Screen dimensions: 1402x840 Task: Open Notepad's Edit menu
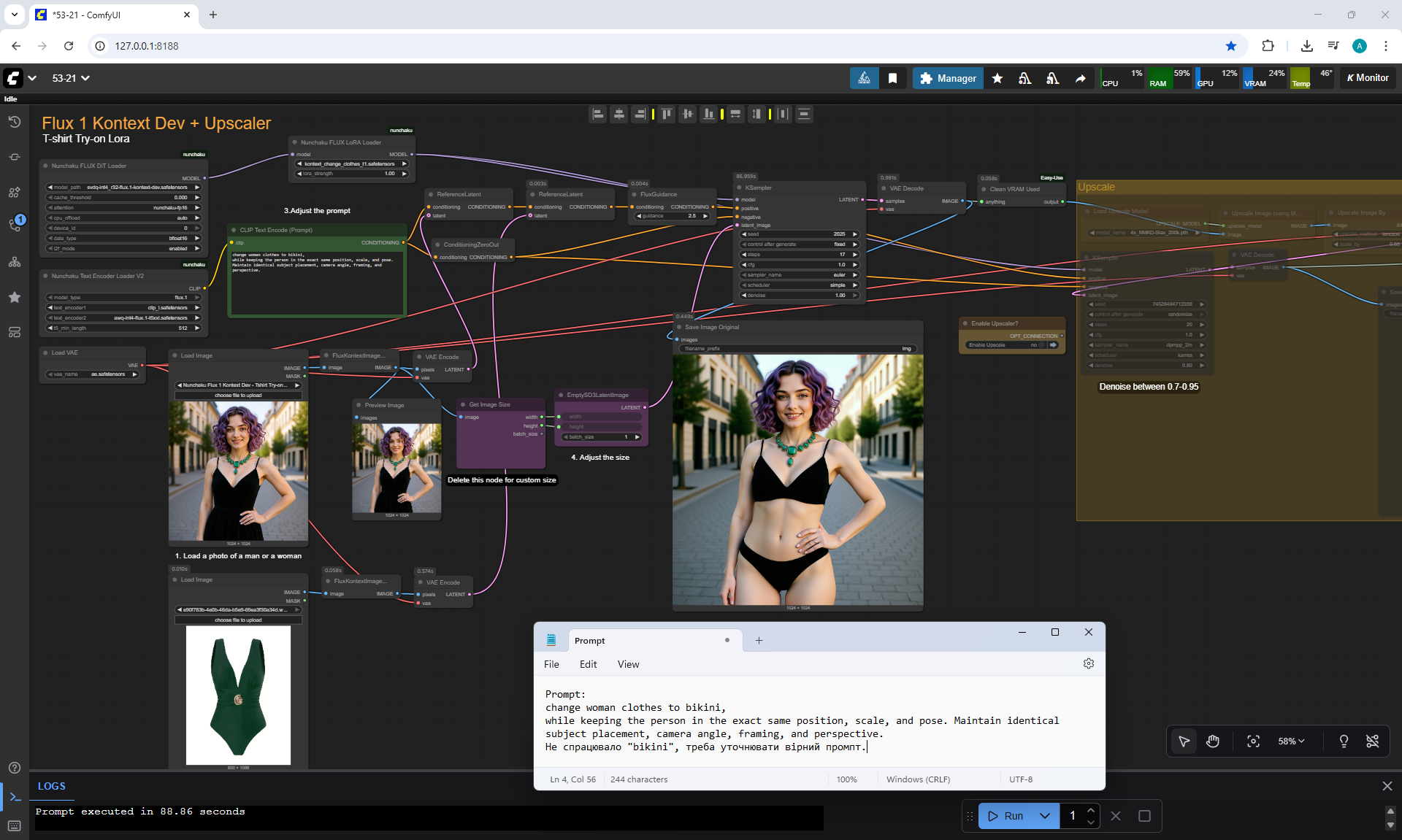pyautogui.click(x=588, y=664)
